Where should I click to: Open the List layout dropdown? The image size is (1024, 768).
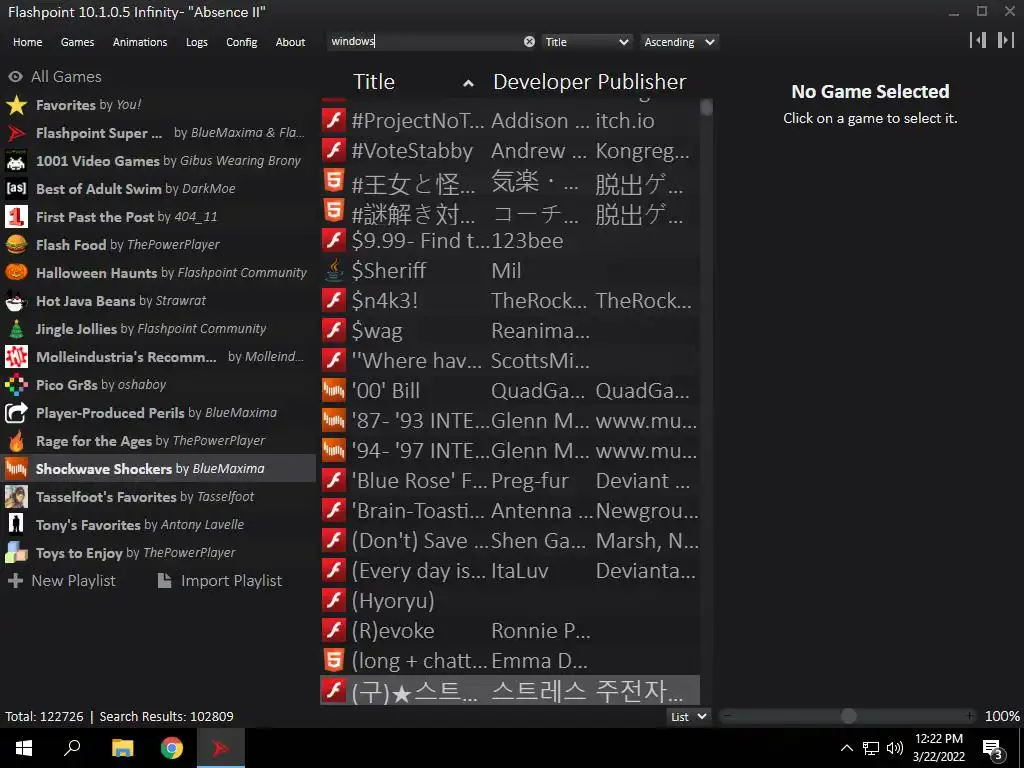(x=689, y=716)
